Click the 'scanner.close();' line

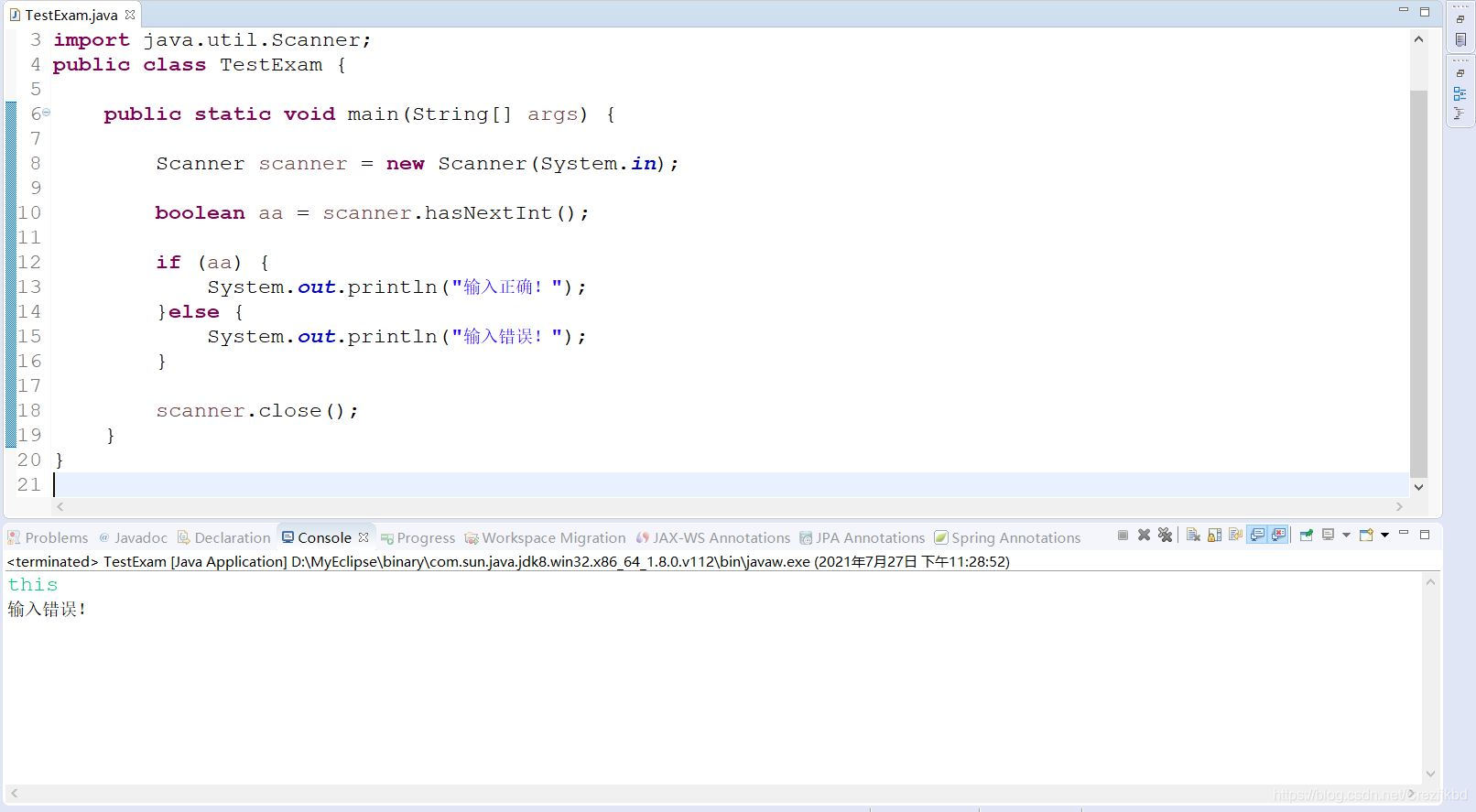257,411
